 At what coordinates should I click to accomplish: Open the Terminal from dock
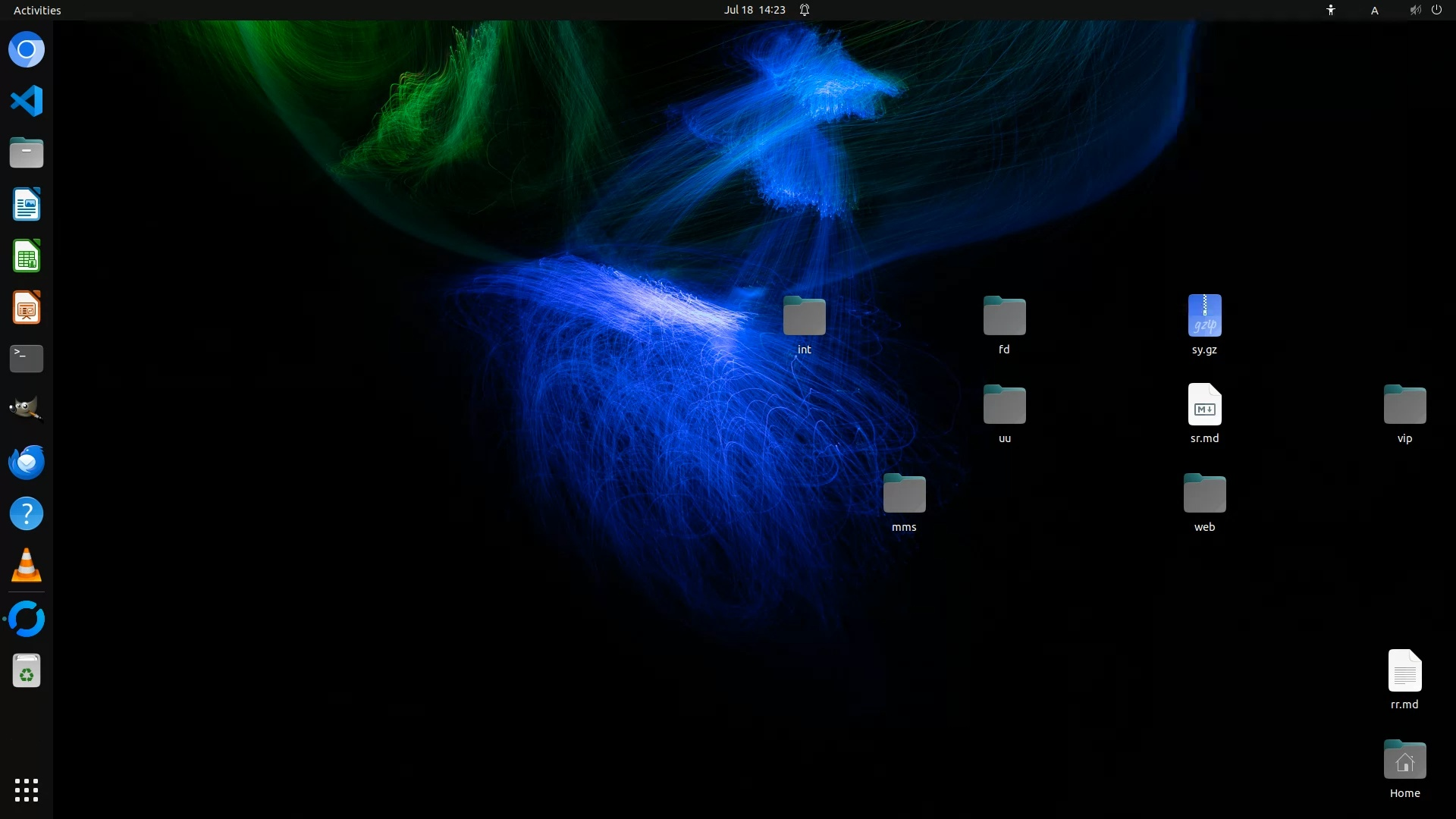pos(27,359)
